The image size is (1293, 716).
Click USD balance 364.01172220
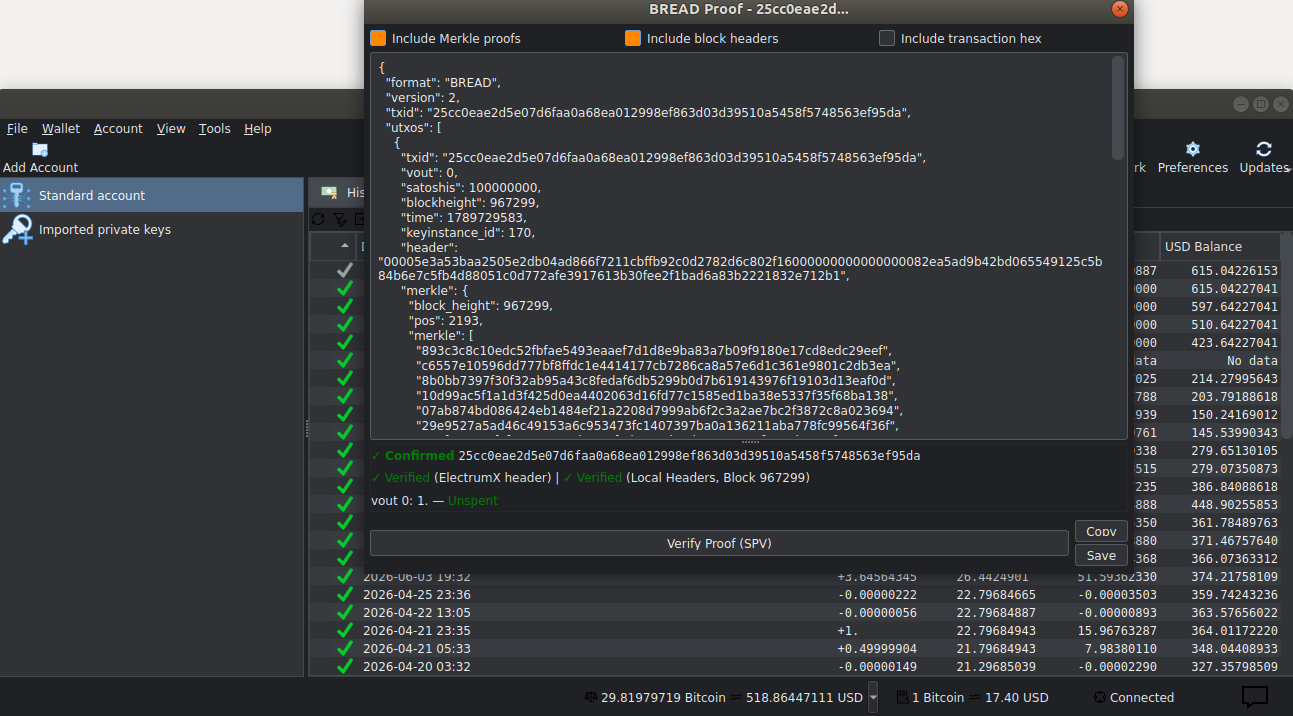pos(1234,630)
